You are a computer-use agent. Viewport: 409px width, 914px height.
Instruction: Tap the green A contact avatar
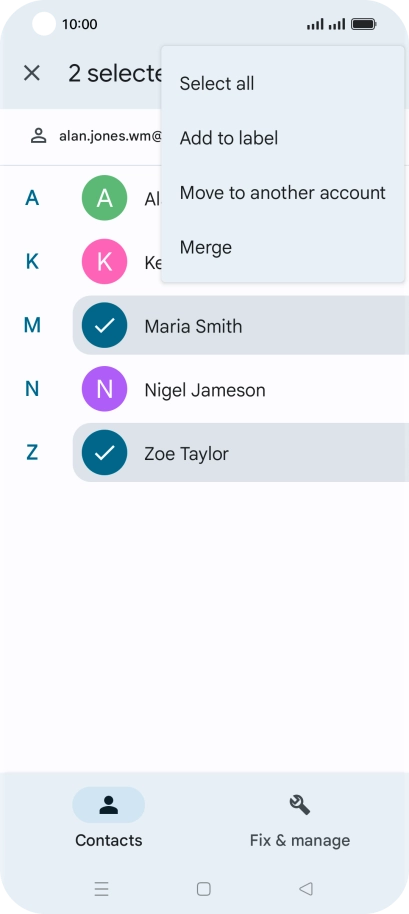pyautogui.click(x=104, y=198)
